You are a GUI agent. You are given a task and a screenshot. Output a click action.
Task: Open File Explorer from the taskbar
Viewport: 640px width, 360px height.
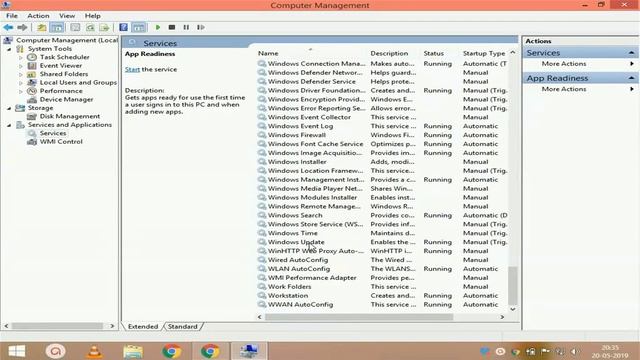(133, 351)
